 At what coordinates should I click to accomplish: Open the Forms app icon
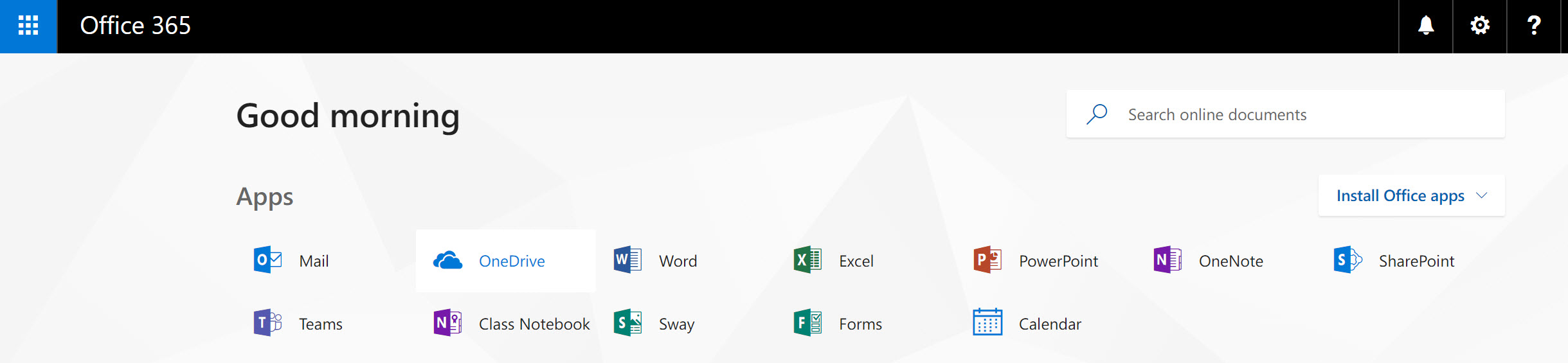pyautogui.click(x=807, y=323)
